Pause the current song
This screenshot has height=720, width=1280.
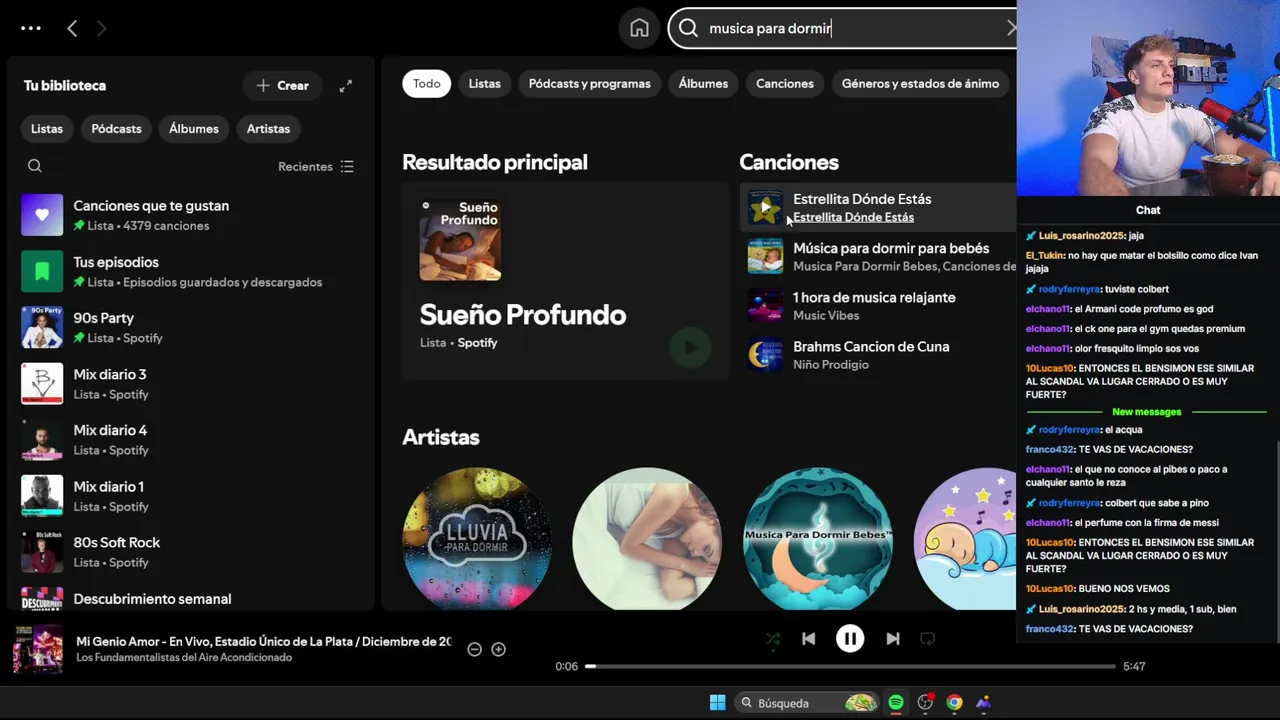click(x=850, y=639)
